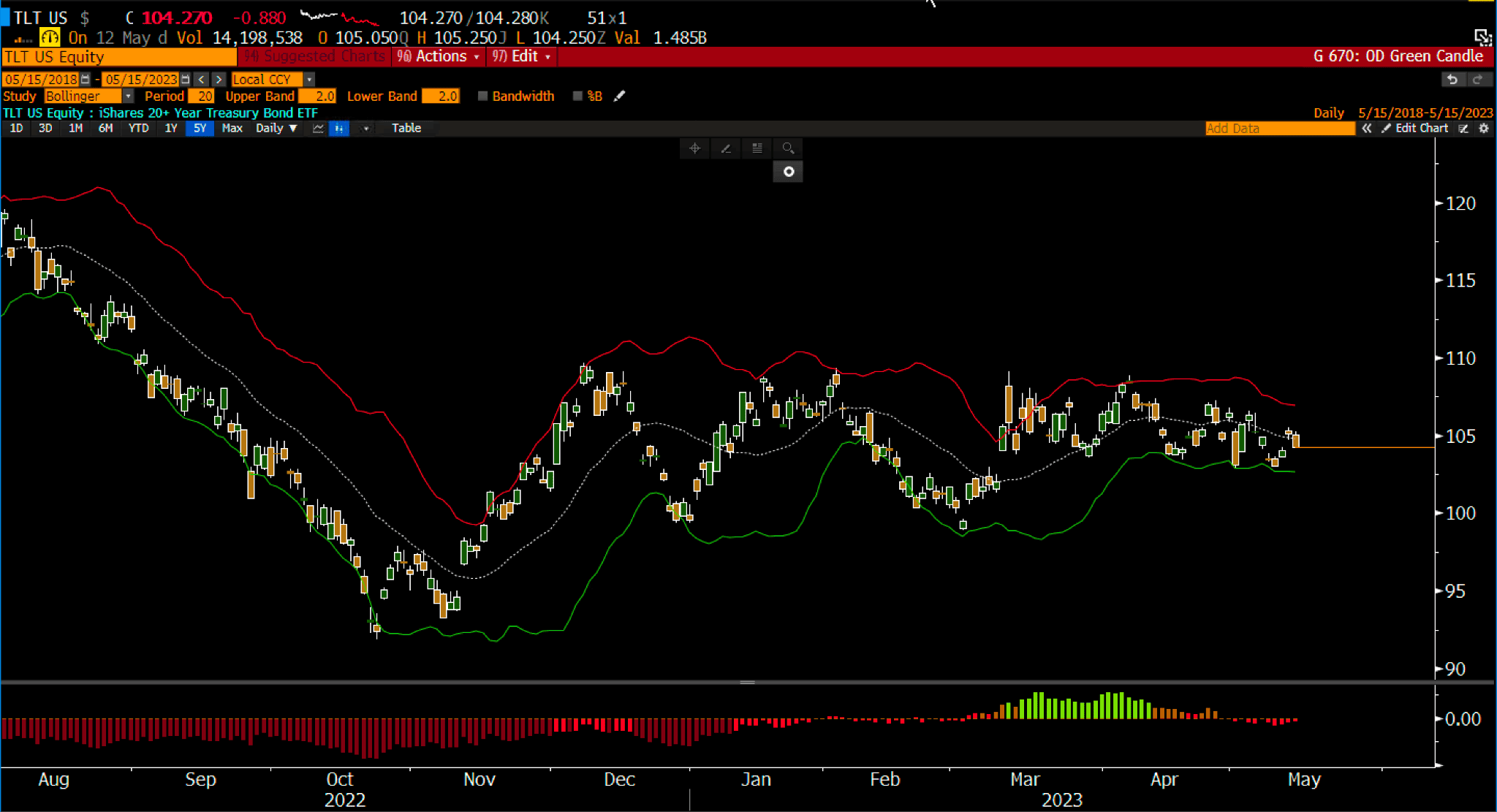The height and width of the screenshot is (812, 1497).
Task: Click the crosshair tool icon above the chart
Action: pos(694,148)
